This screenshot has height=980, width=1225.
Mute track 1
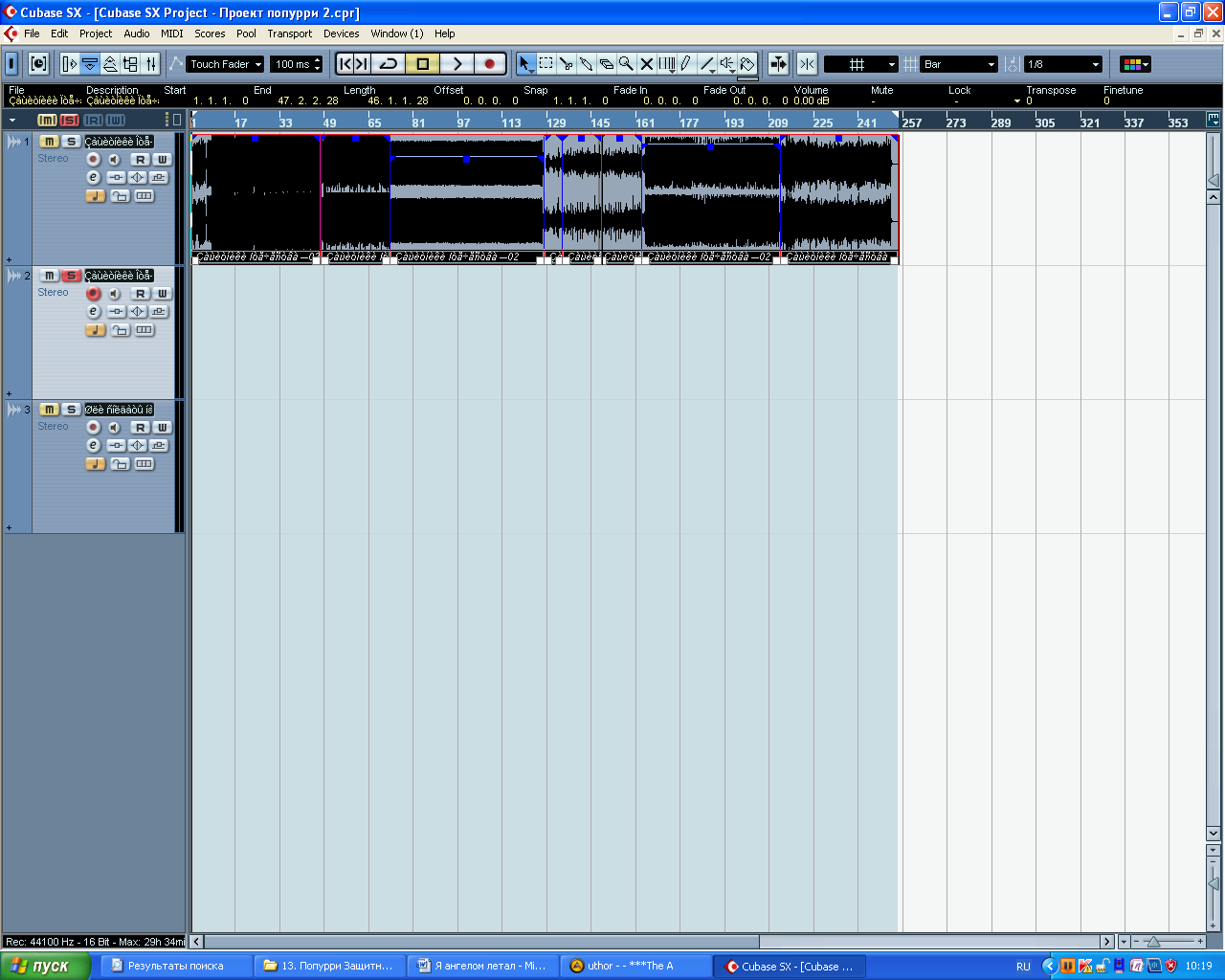pyautogui.click(x=48, y=142)
